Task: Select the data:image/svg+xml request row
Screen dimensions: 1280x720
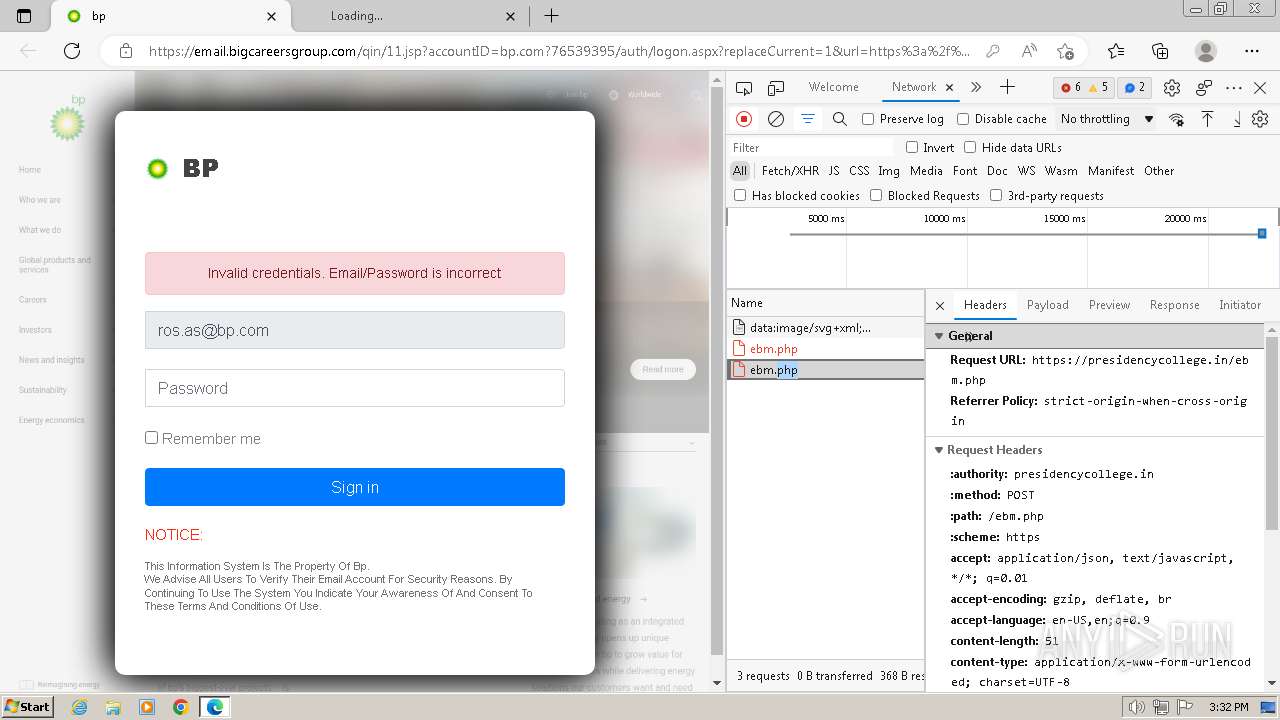Action: [826, 328]
